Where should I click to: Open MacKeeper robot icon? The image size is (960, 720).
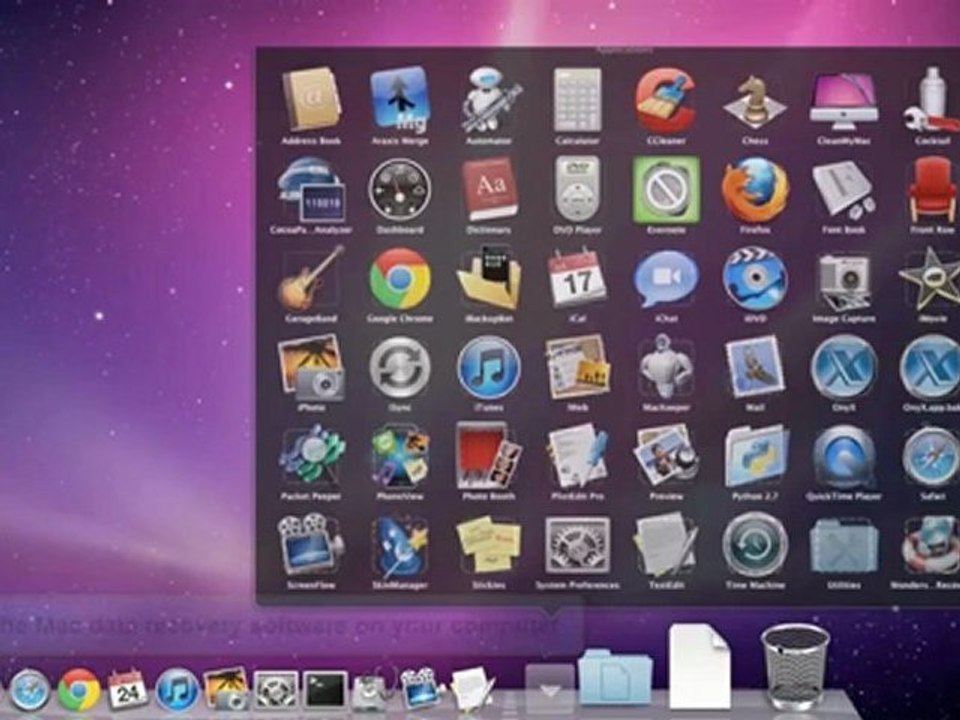666,366
